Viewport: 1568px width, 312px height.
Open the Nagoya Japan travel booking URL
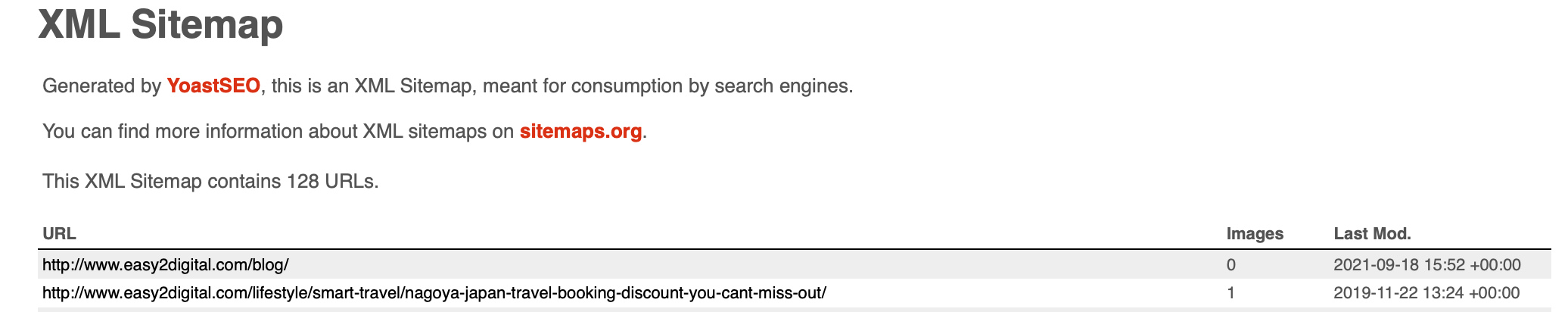tap(434, 293)
